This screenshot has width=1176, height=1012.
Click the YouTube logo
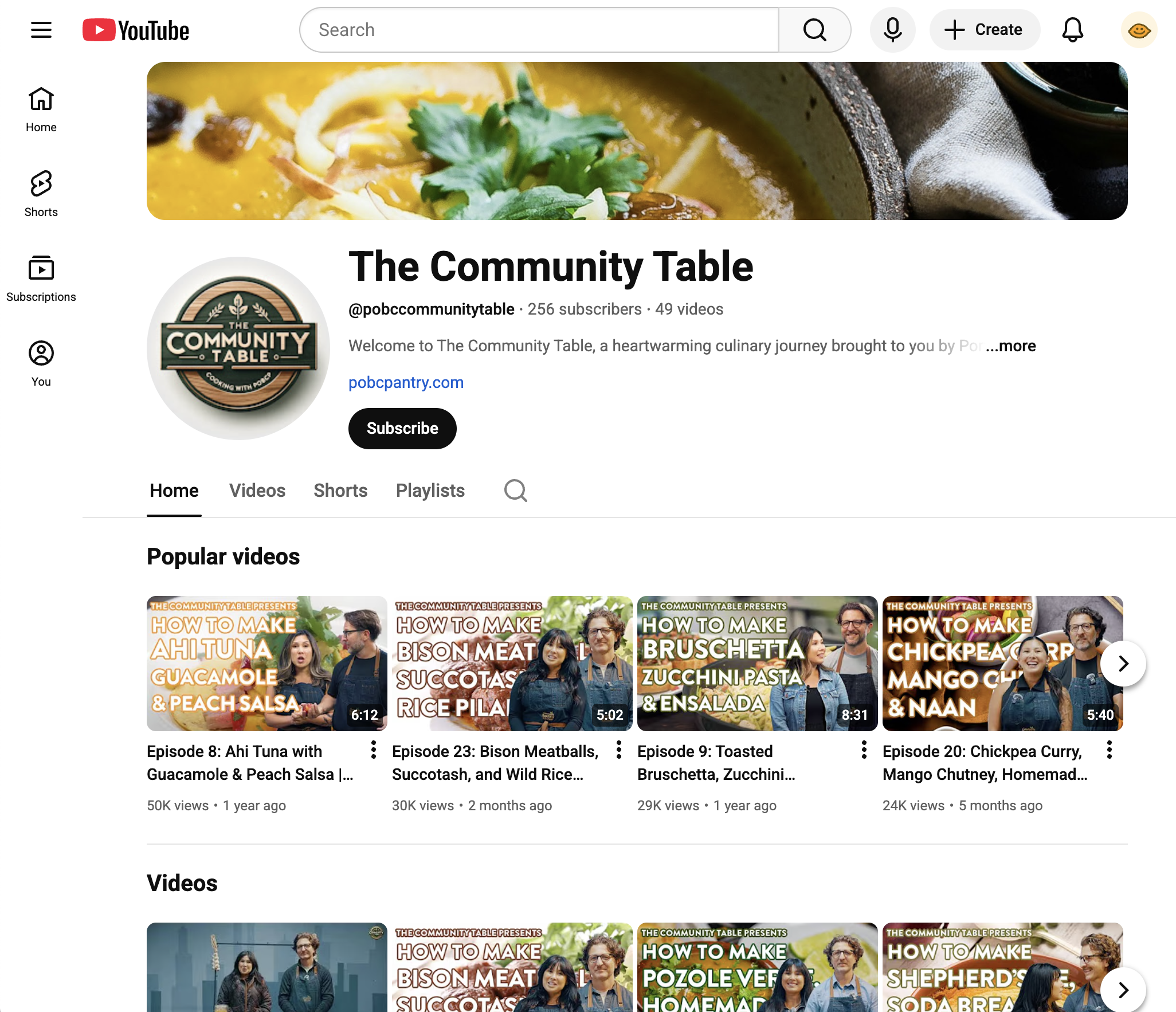(x=135, y=30)
